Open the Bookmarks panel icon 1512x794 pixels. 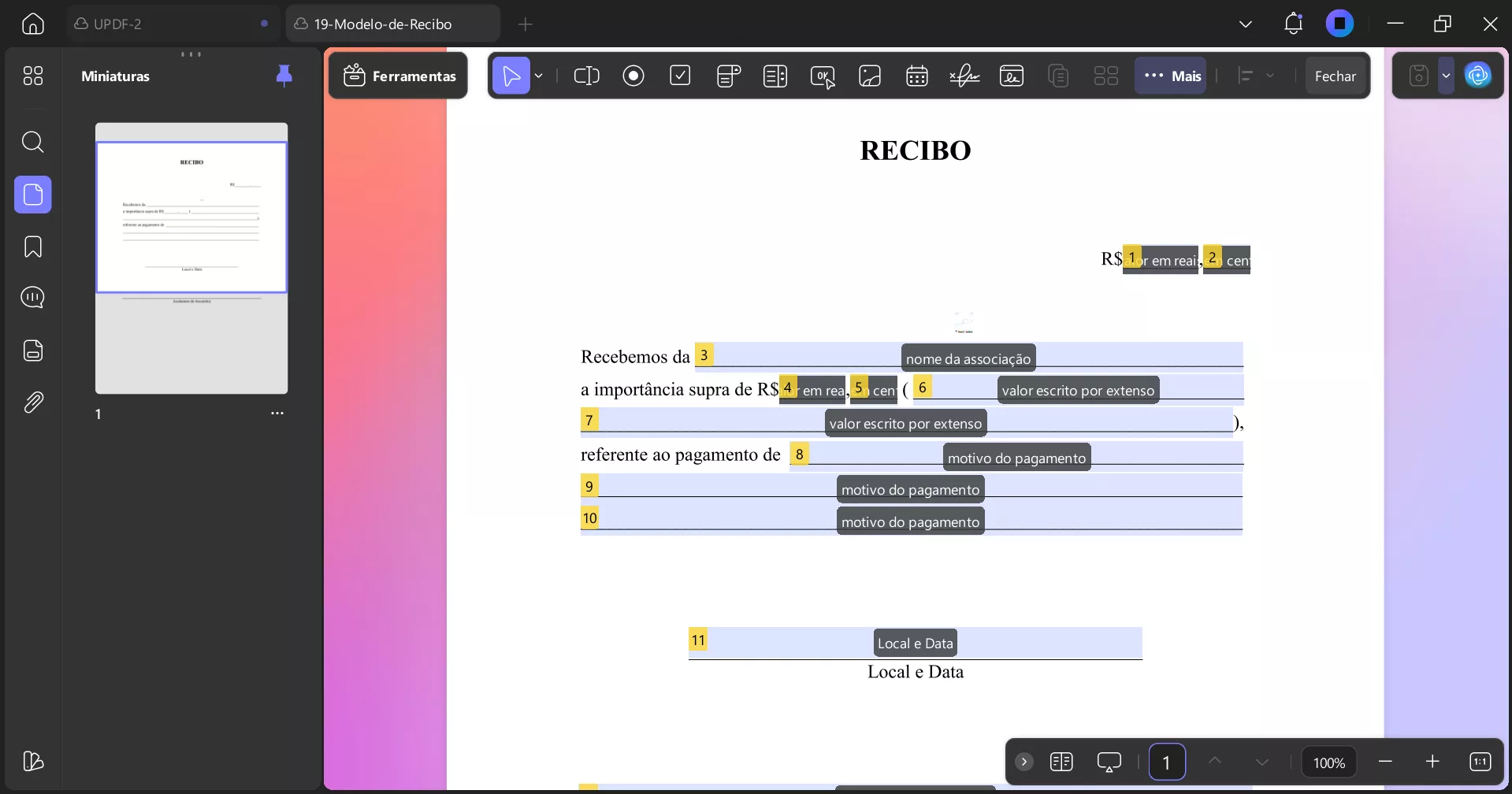(33, 247)
